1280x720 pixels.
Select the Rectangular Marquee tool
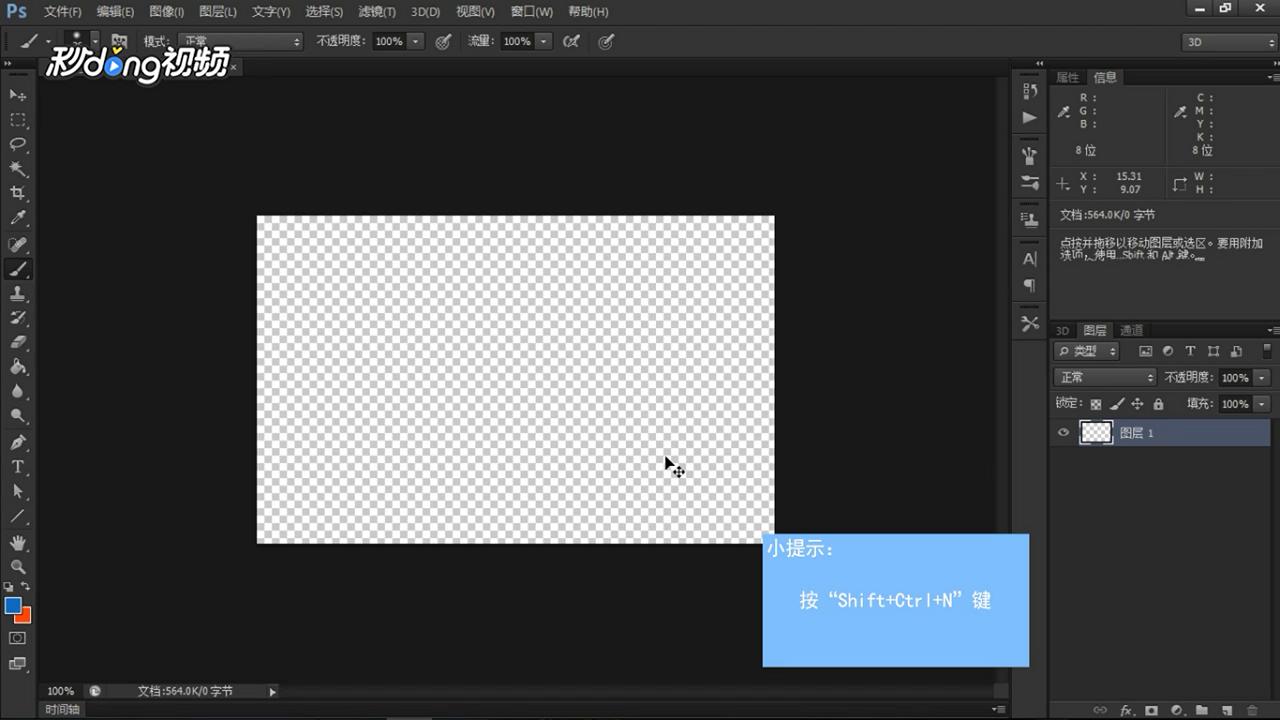pyautogui.click(x=18, y=120)
